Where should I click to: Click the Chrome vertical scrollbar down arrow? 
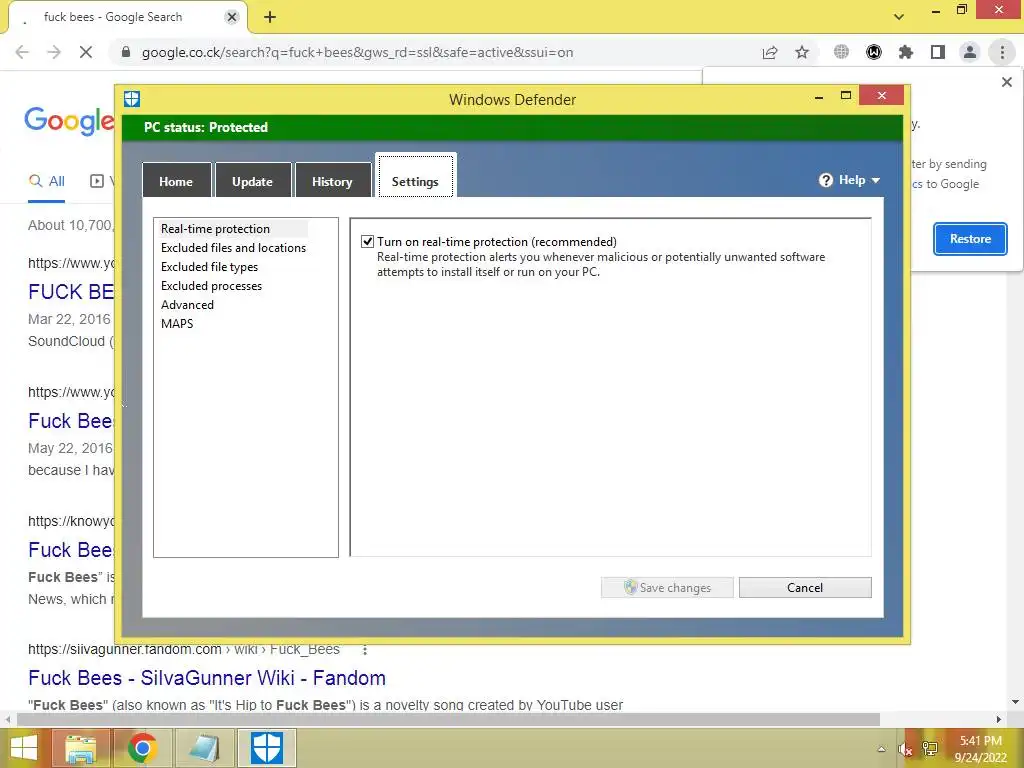point(1016,702)
